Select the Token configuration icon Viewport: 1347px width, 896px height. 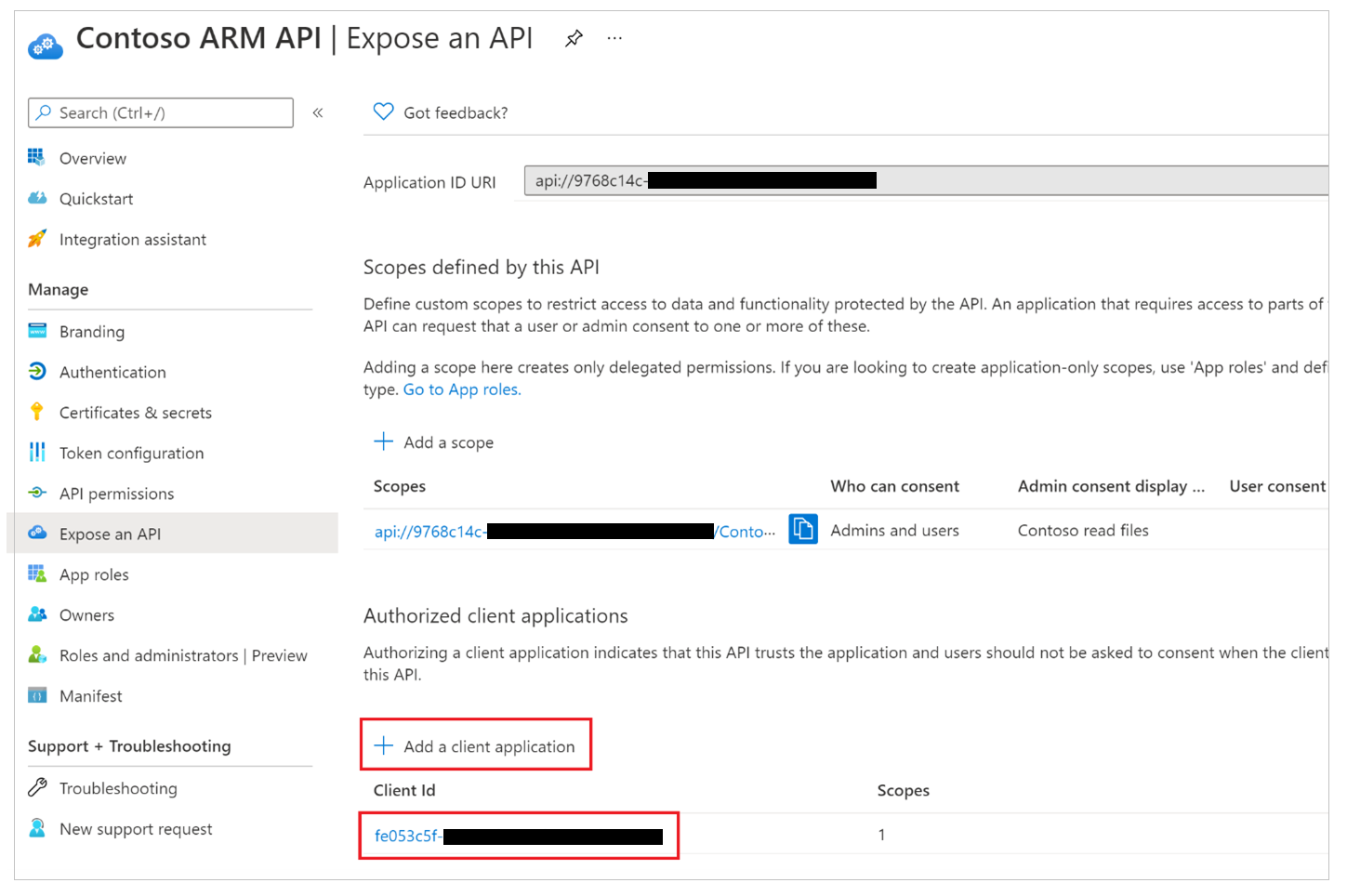click(37, 453)
